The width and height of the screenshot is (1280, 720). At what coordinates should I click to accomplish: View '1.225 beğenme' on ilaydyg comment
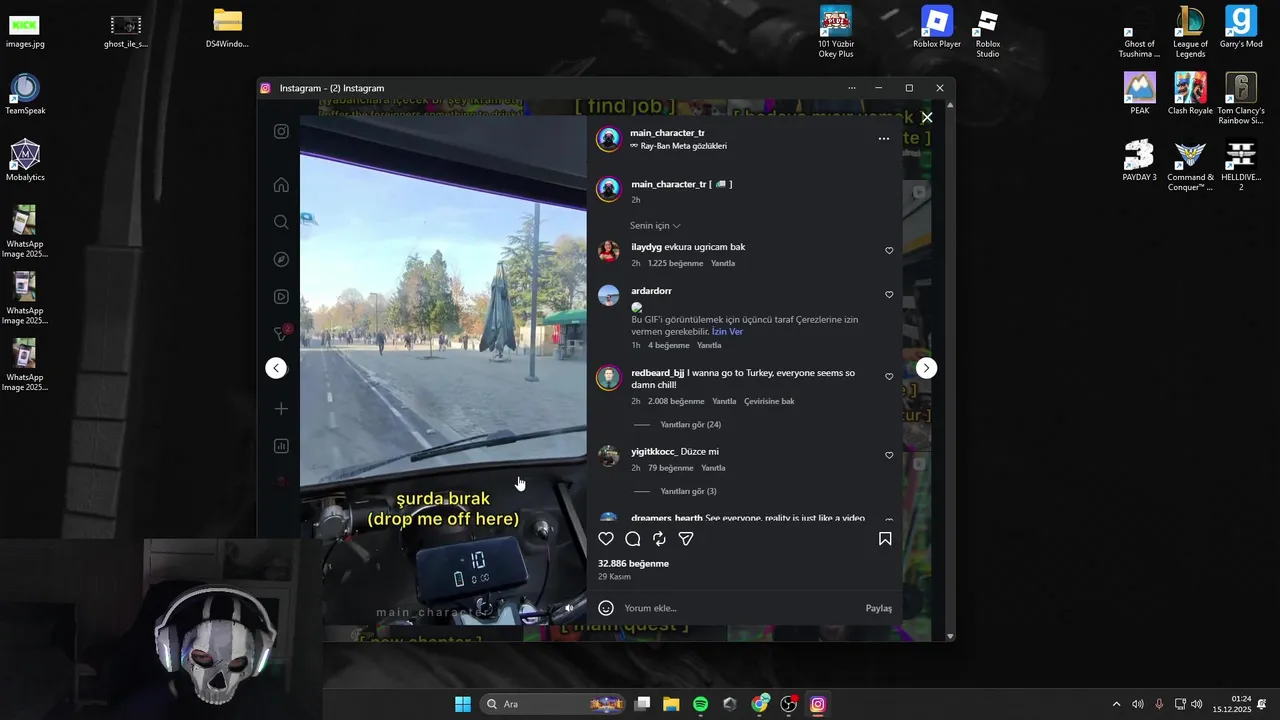[675, 264]
